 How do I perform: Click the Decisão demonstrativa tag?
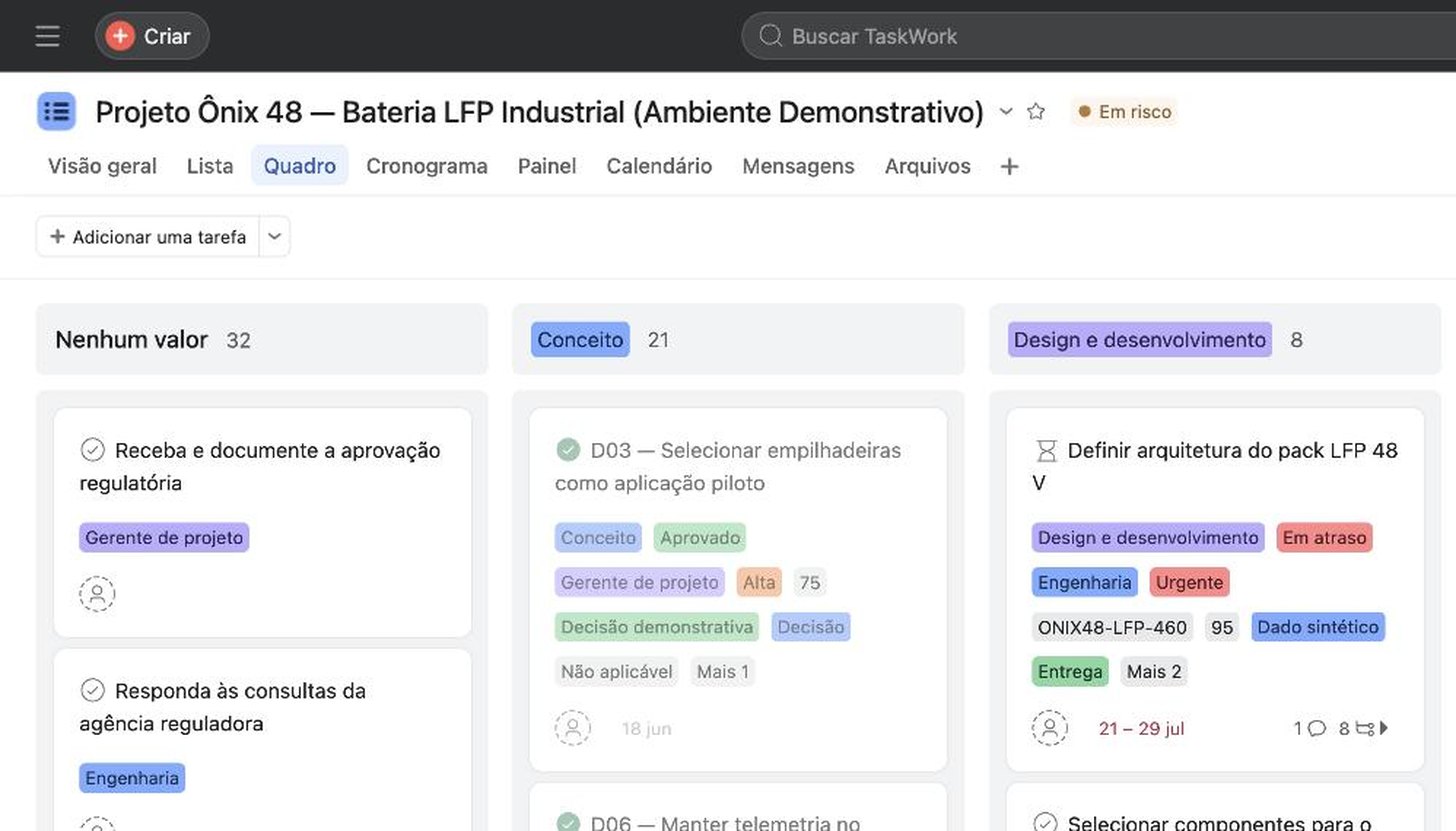pos(657,627)
